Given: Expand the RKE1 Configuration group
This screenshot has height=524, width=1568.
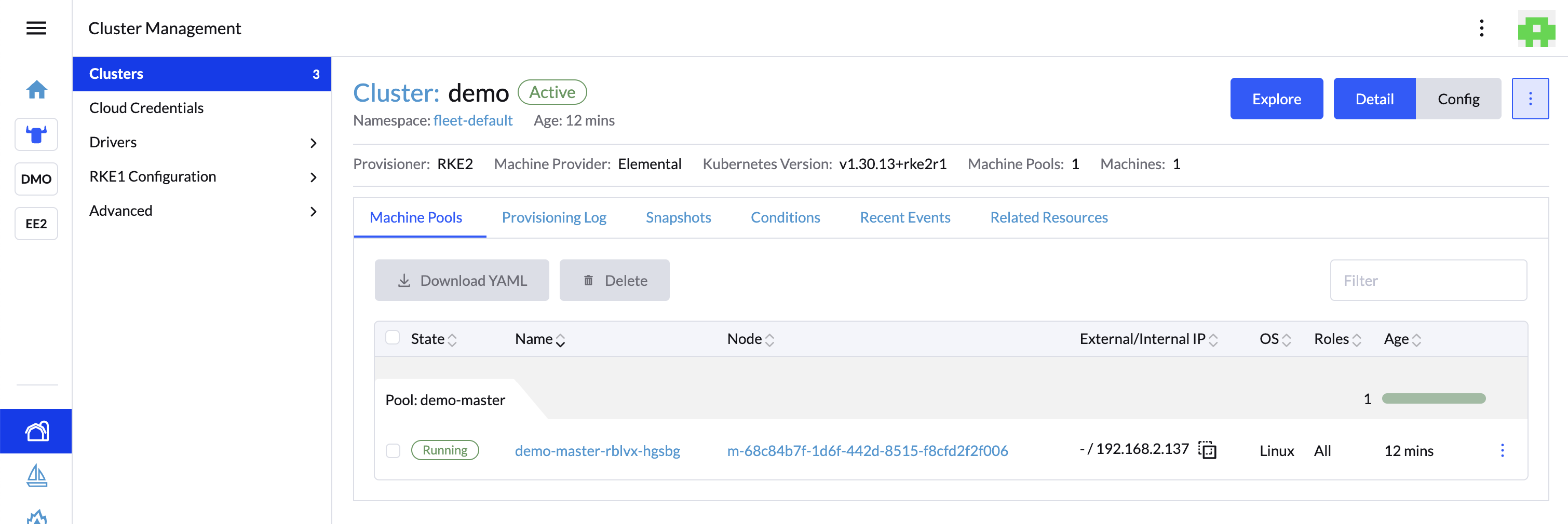Looking at the screenshot, I should (x=201, y=177).
